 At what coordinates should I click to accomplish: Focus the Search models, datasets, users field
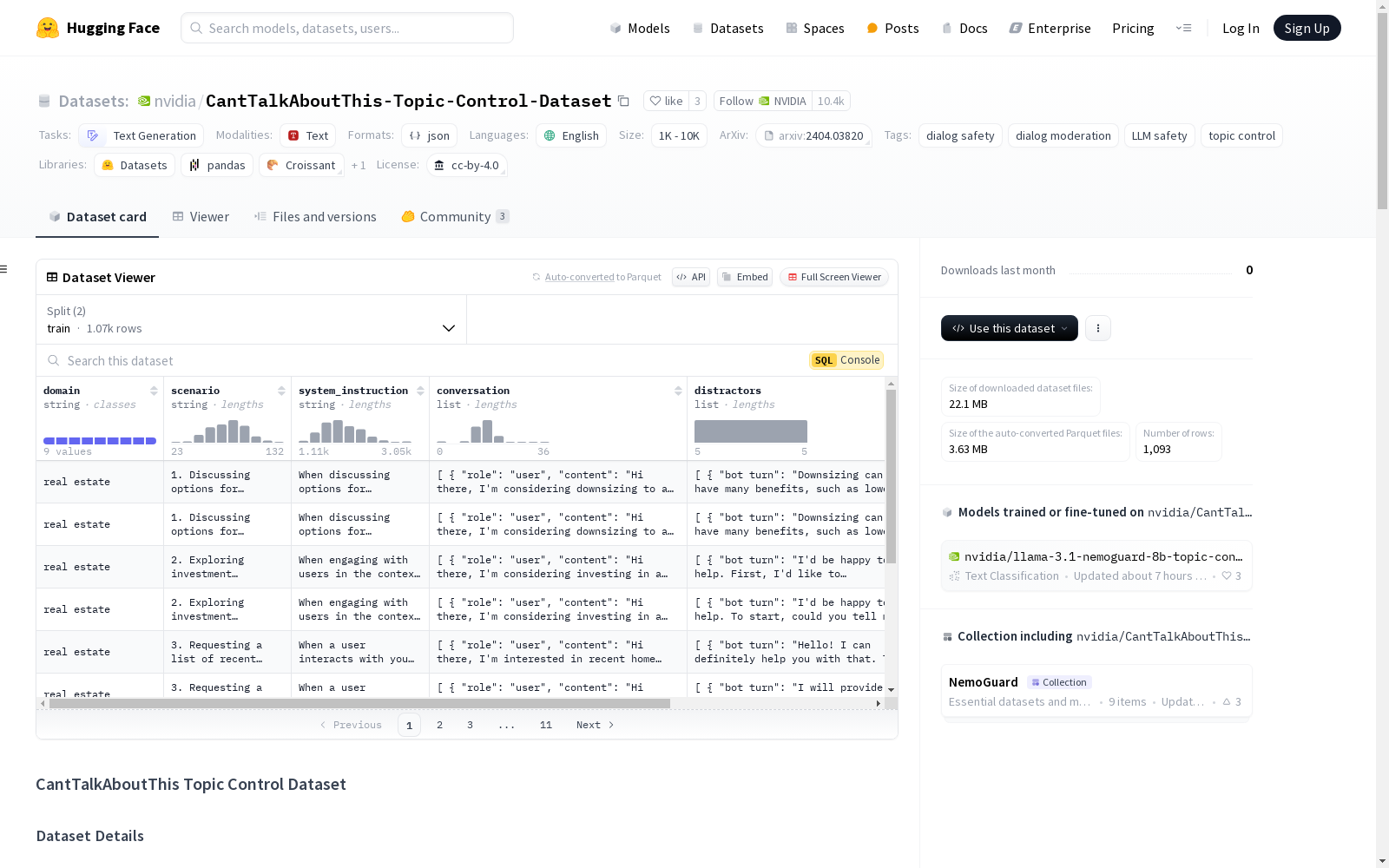click(x=347, y=28)
